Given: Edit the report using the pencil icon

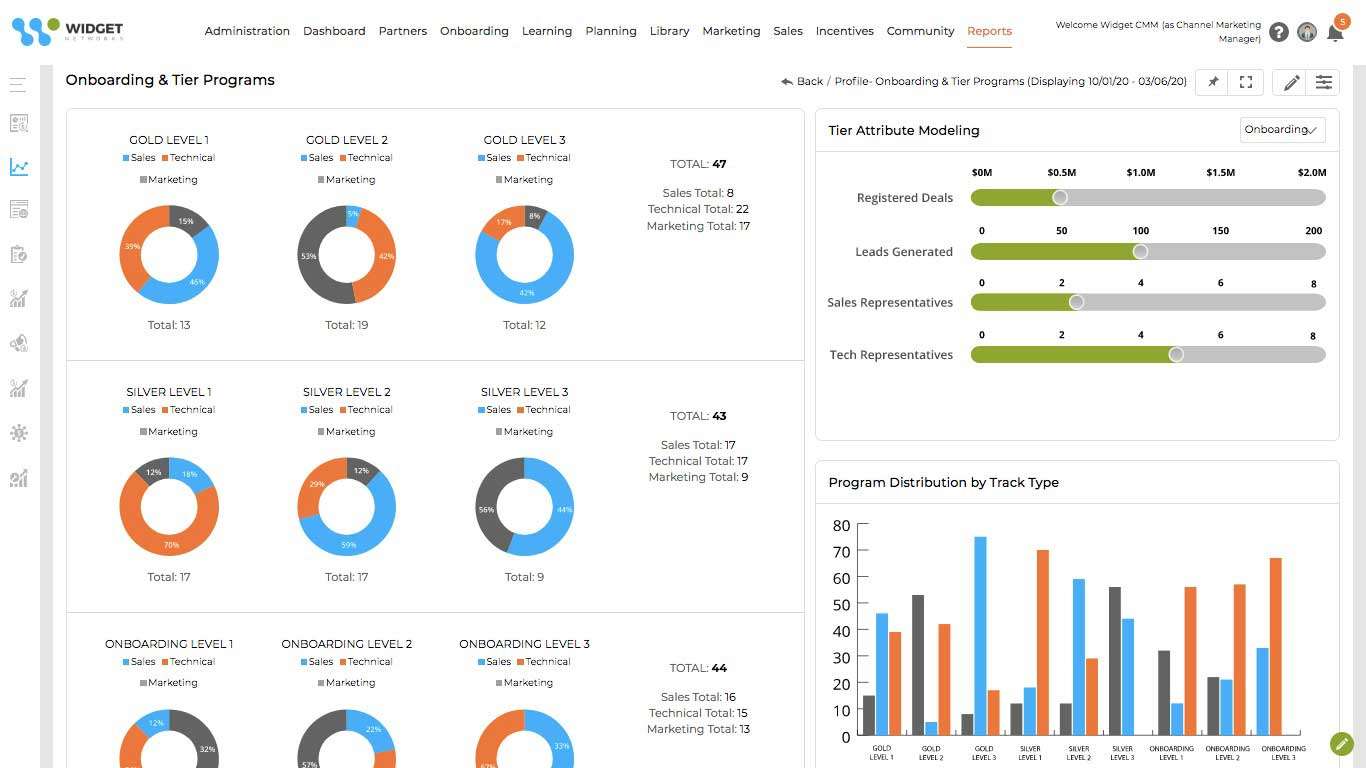Looking at the screenshot, I should click(x=1290, y=82).
